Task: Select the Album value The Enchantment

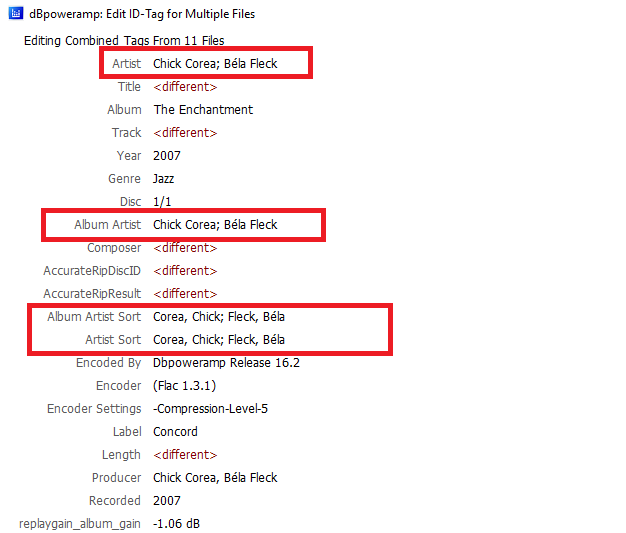Action: pyautogui.click(x=203, y=110)
